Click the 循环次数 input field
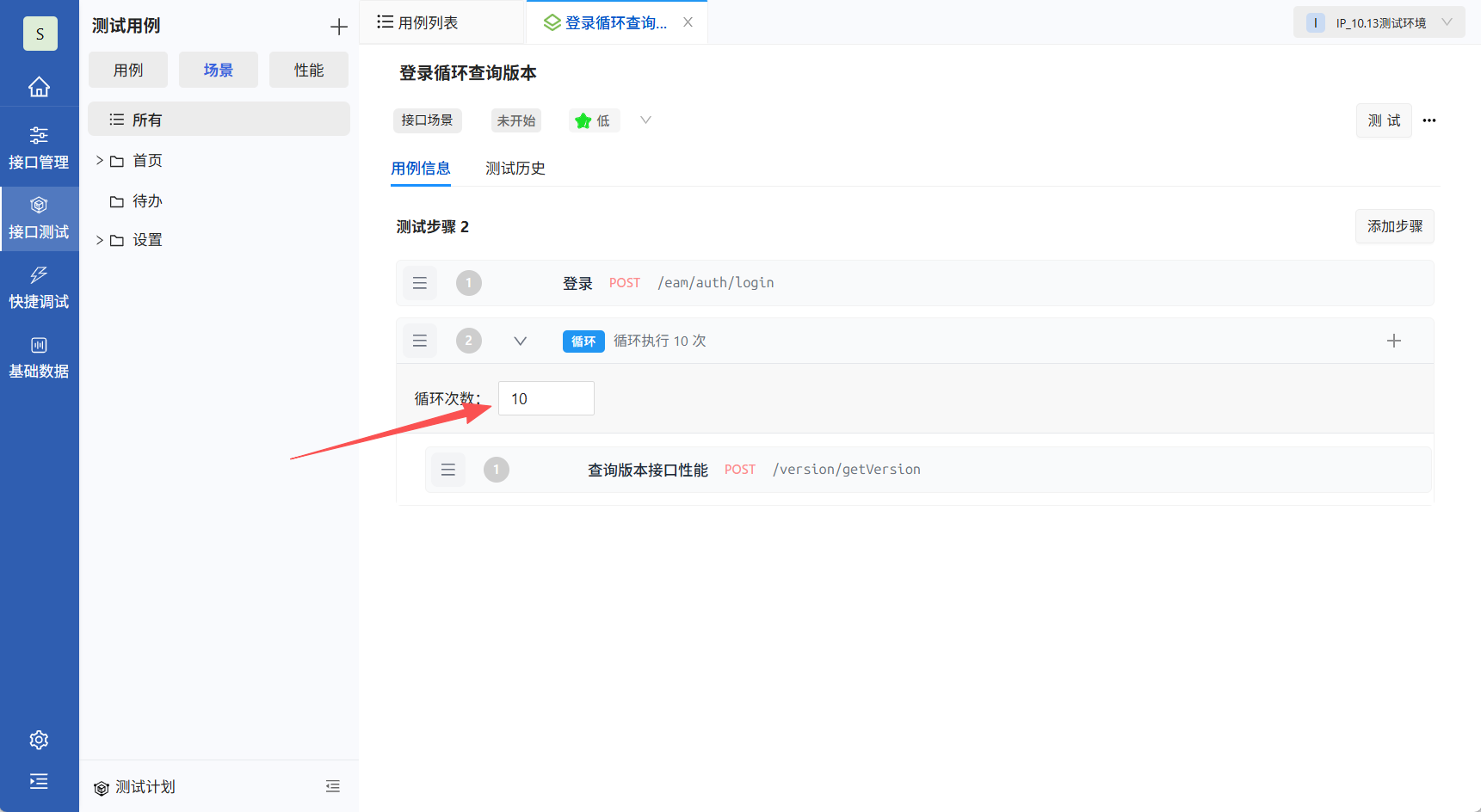 [x=546, y=397]
